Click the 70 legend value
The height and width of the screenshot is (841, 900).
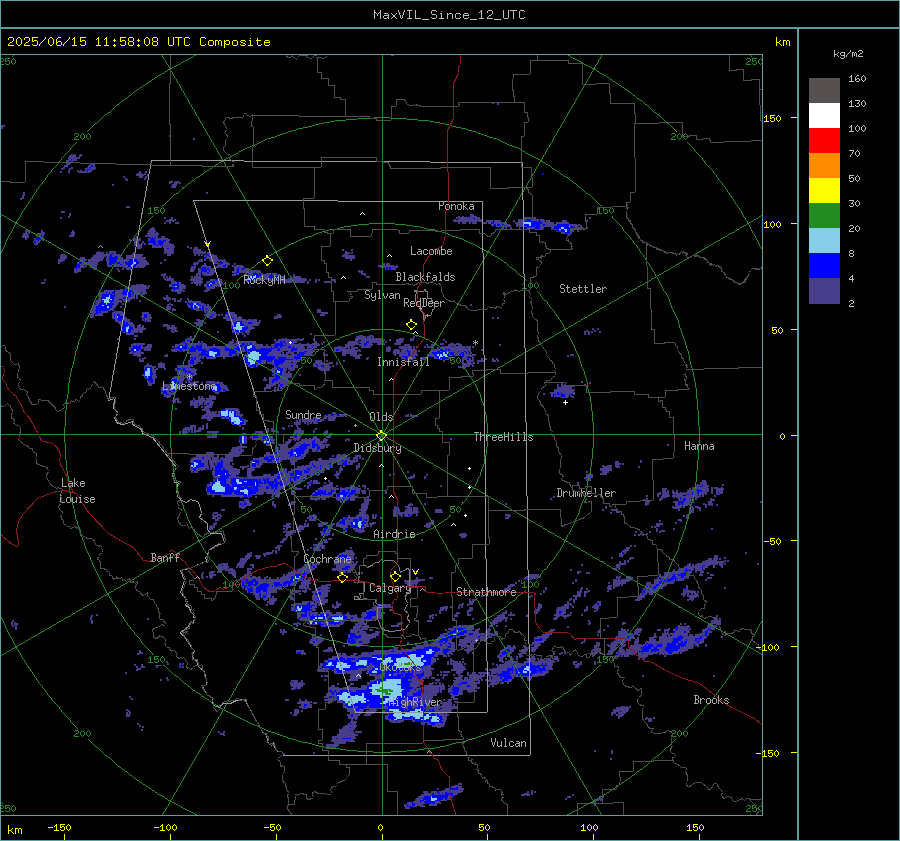(x=854, y=153)
